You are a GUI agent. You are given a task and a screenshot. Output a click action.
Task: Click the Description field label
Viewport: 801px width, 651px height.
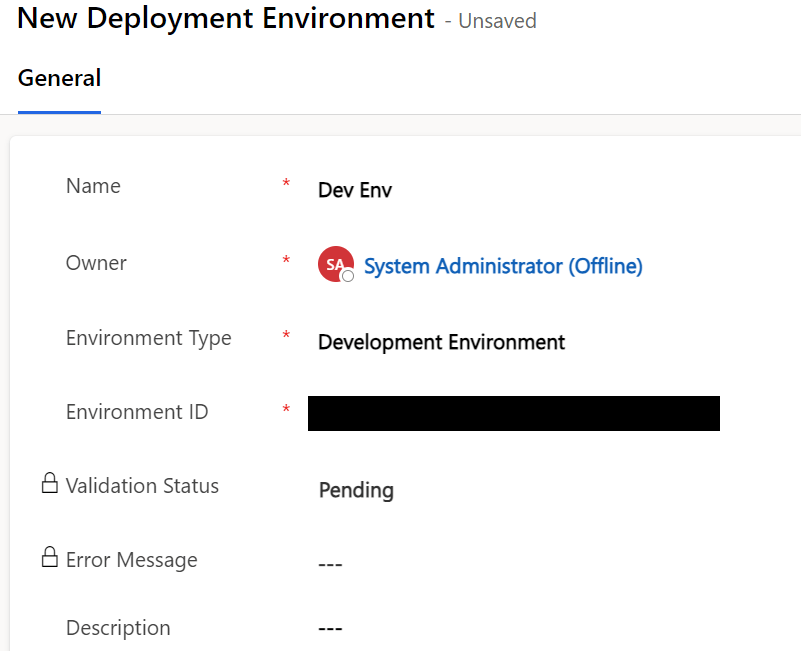[118, 628]
